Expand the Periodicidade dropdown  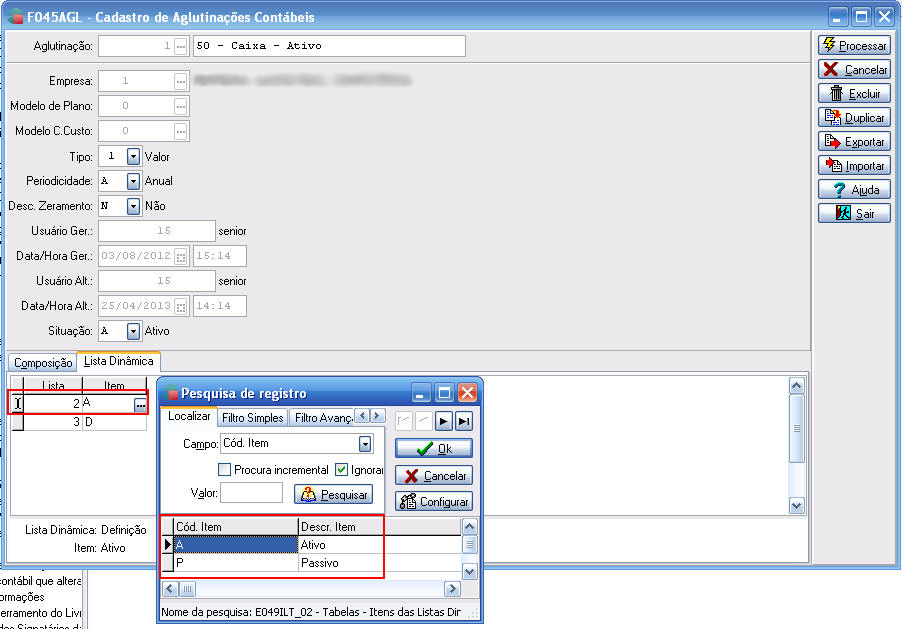tap(133, 181)
